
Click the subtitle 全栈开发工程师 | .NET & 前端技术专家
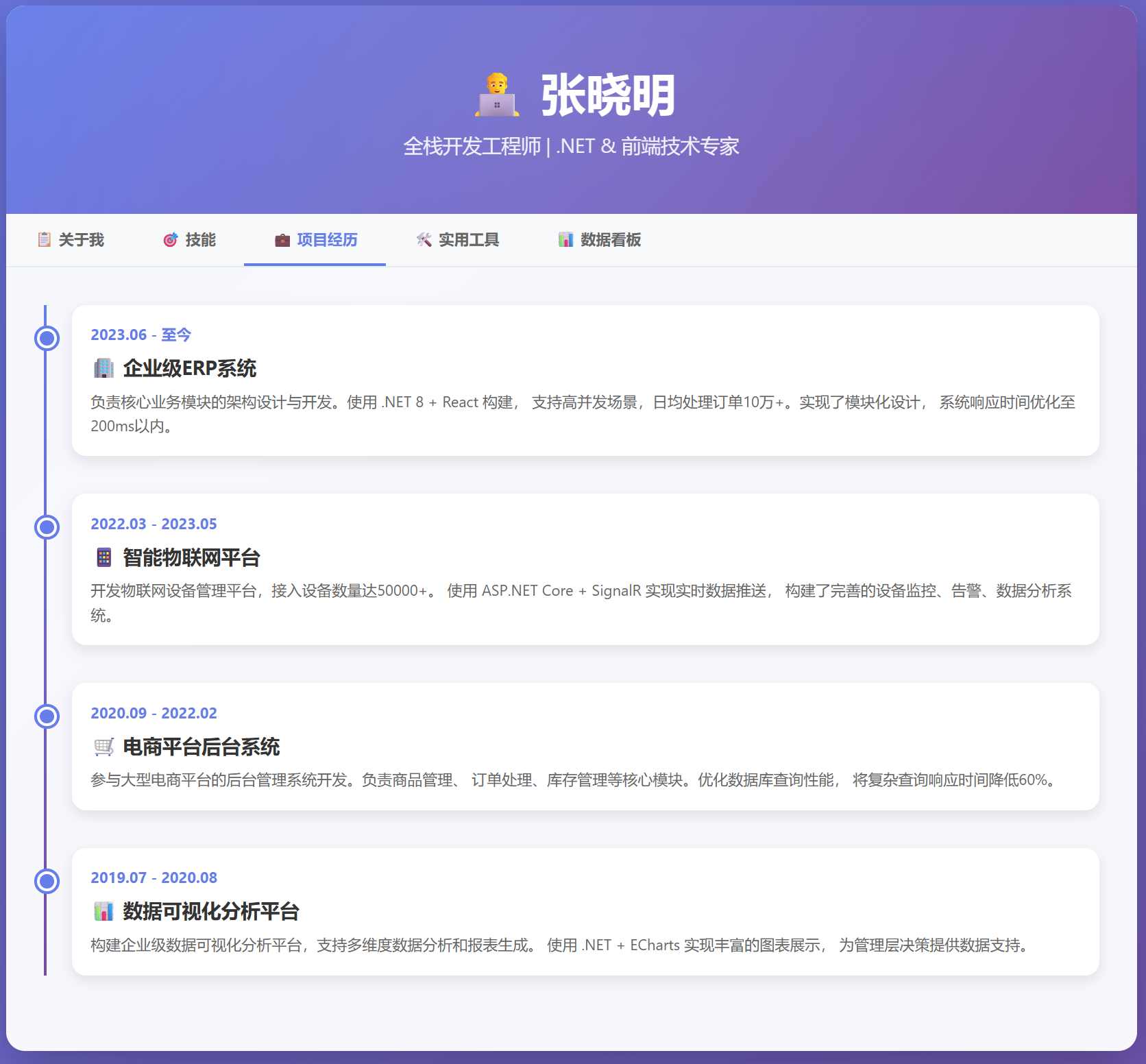click(x=572, y=146)
